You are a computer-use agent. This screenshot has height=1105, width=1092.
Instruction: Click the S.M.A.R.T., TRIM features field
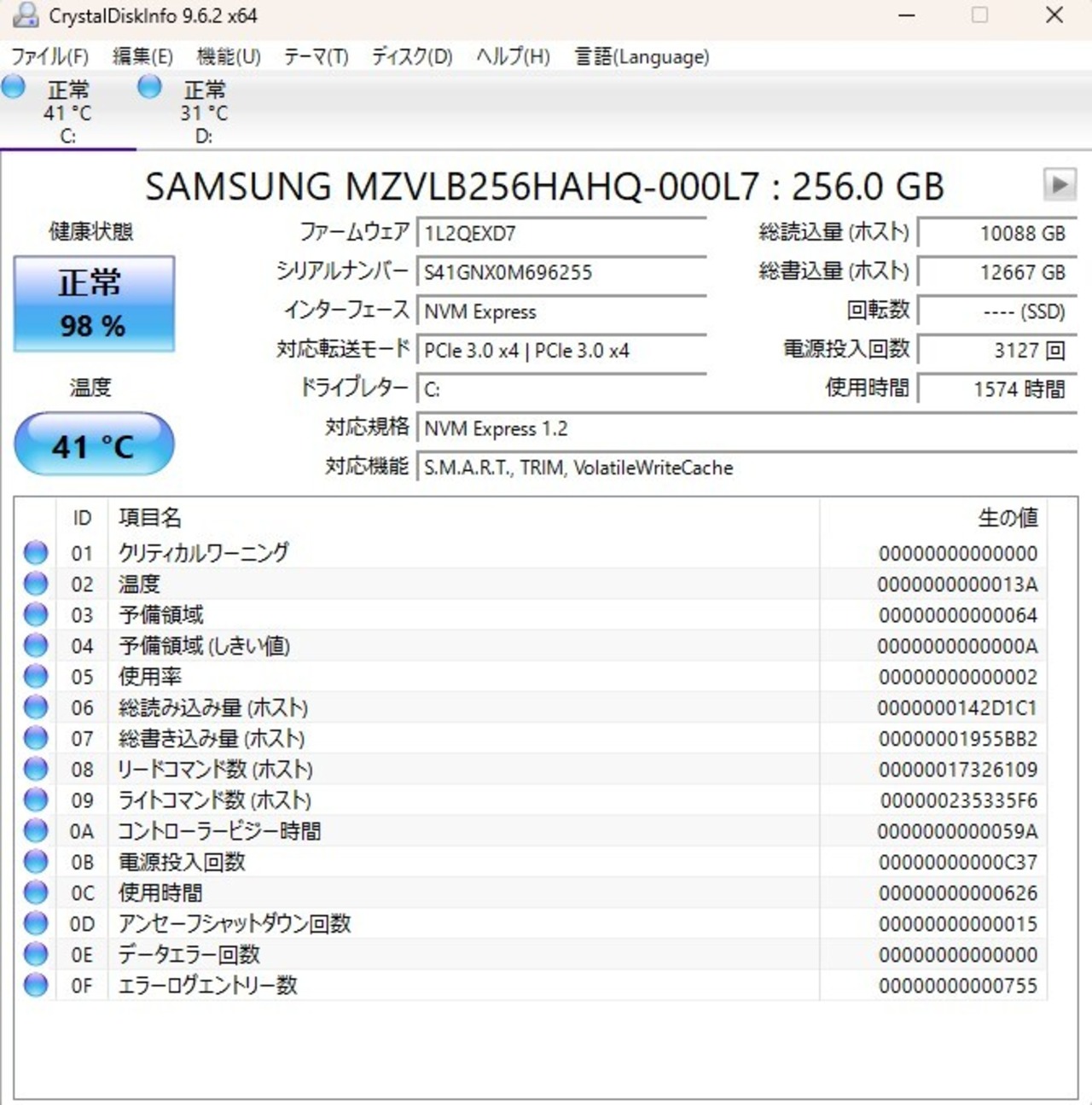point(746,468)
